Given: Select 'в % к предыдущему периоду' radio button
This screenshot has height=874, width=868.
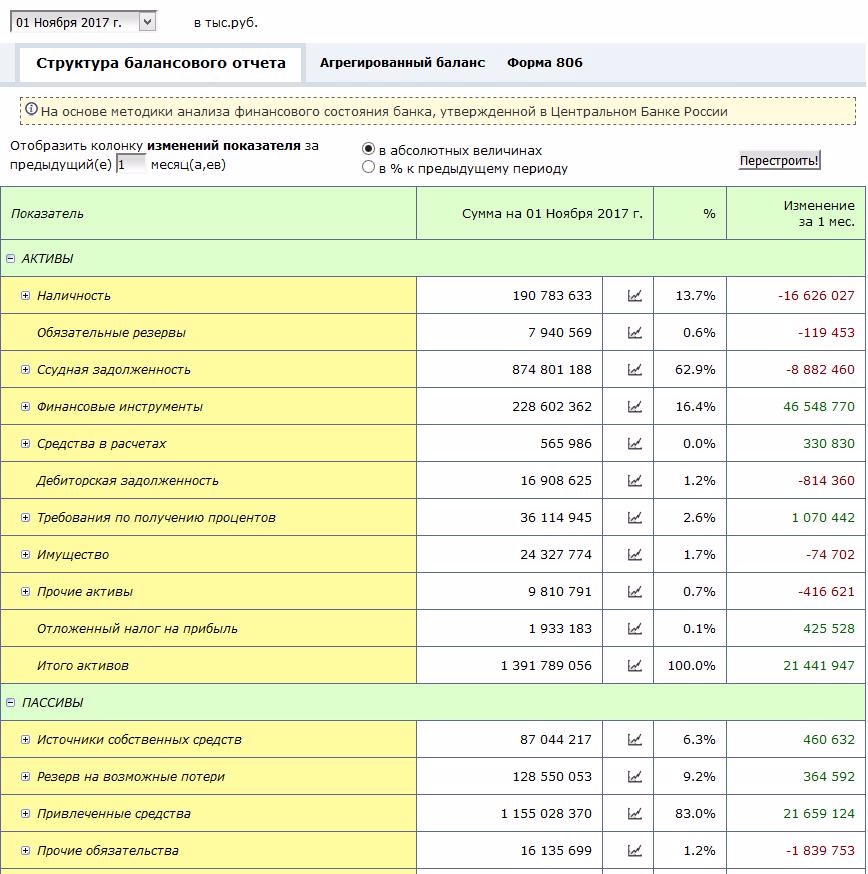Looking at the screenshot, I should point(368,167).
